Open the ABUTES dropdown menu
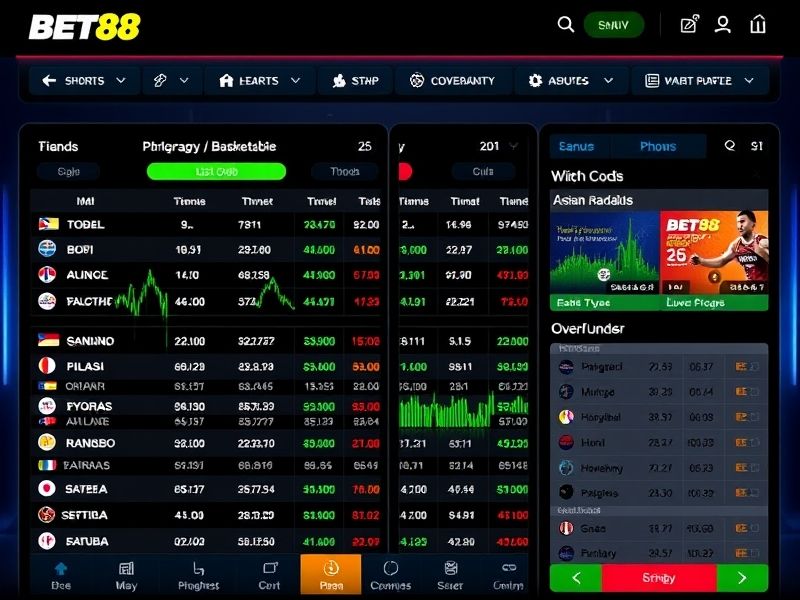 (x=570, y=81)
